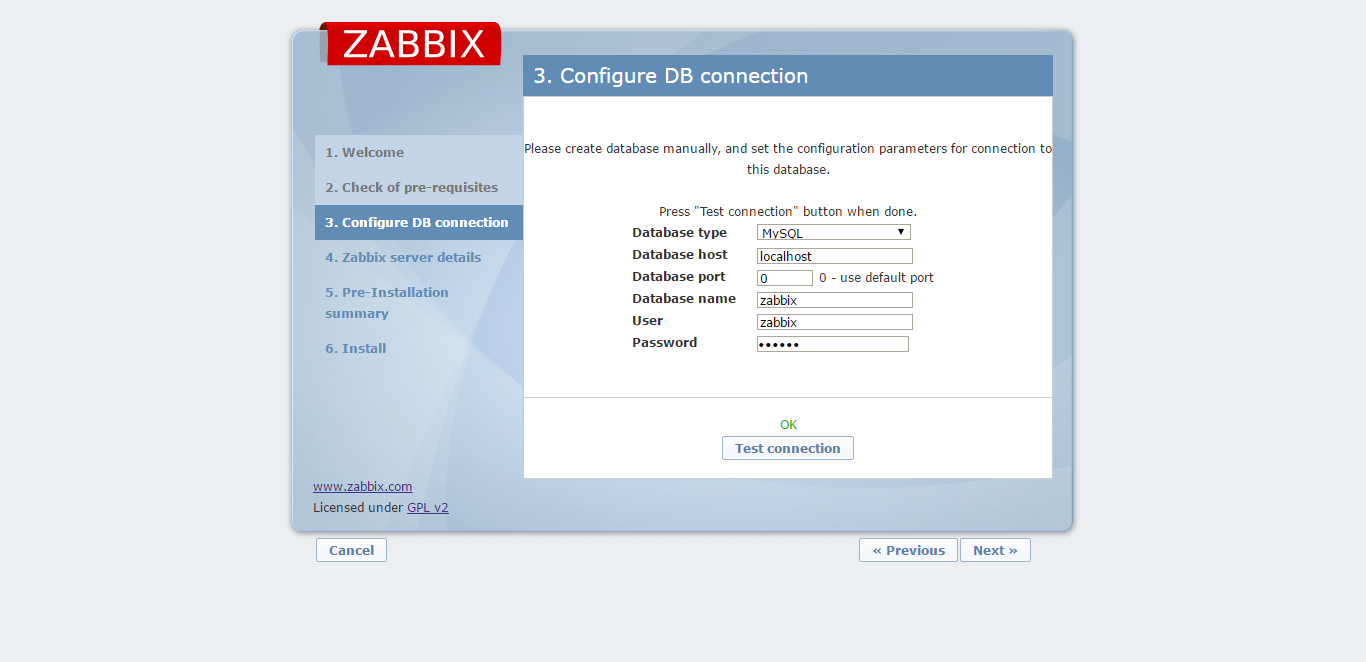Click the 'Database name' label
Image resolution: width=1366 pixels, height=662 pixels.
point(684,299)
